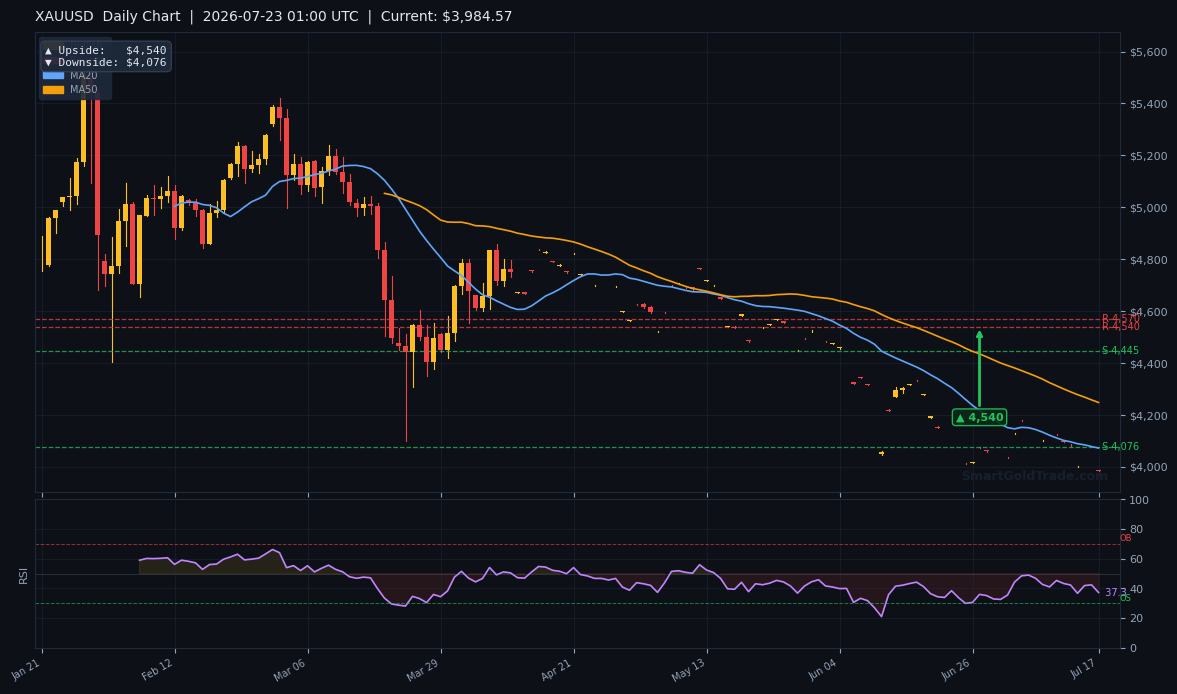Viewport: 1177px width, 694px height.
Task: Click the May 13 date label
Action: click(x=689, y=669)
